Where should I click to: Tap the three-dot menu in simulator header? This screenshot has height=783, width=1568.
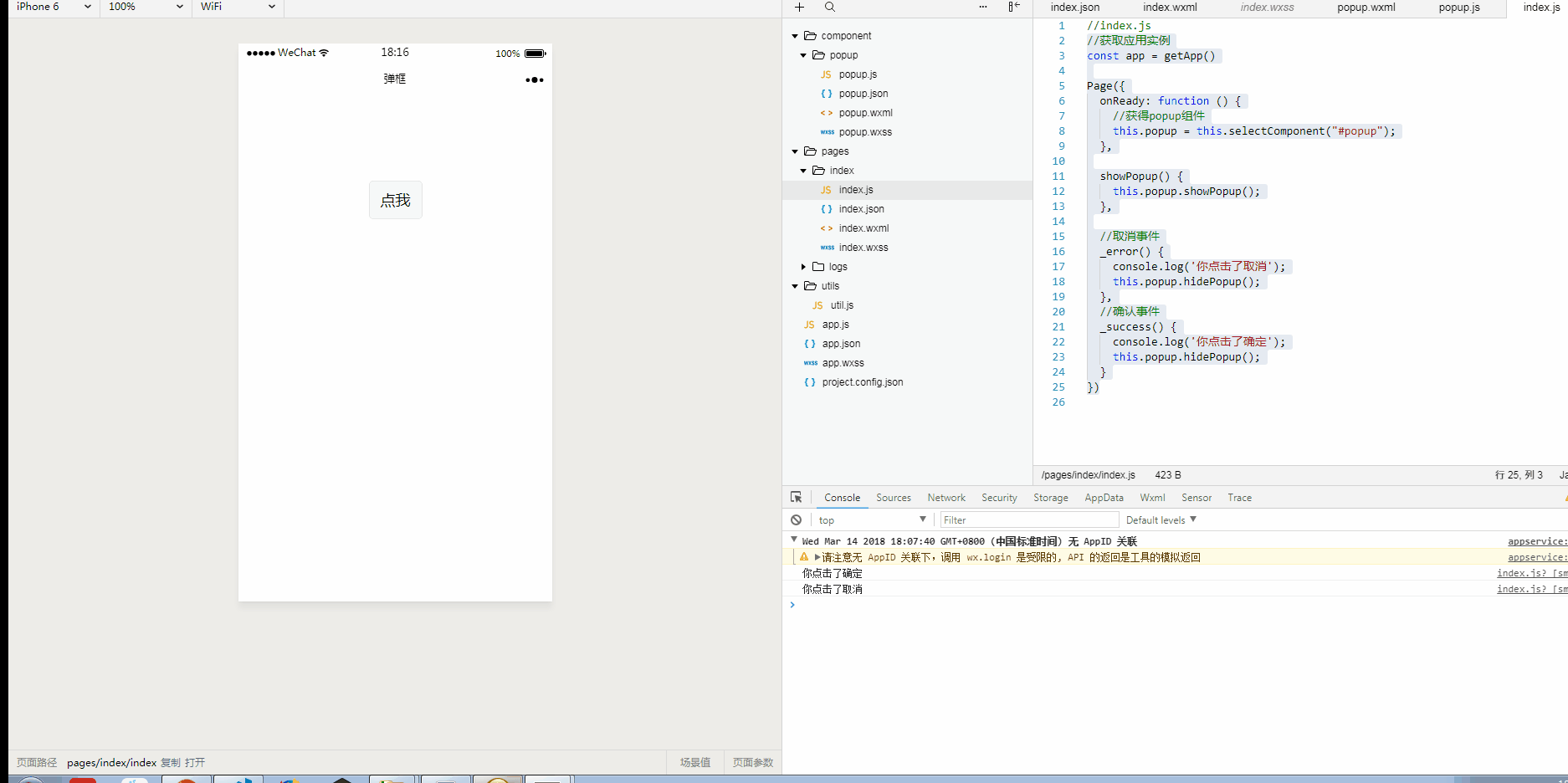click(534, 80)
